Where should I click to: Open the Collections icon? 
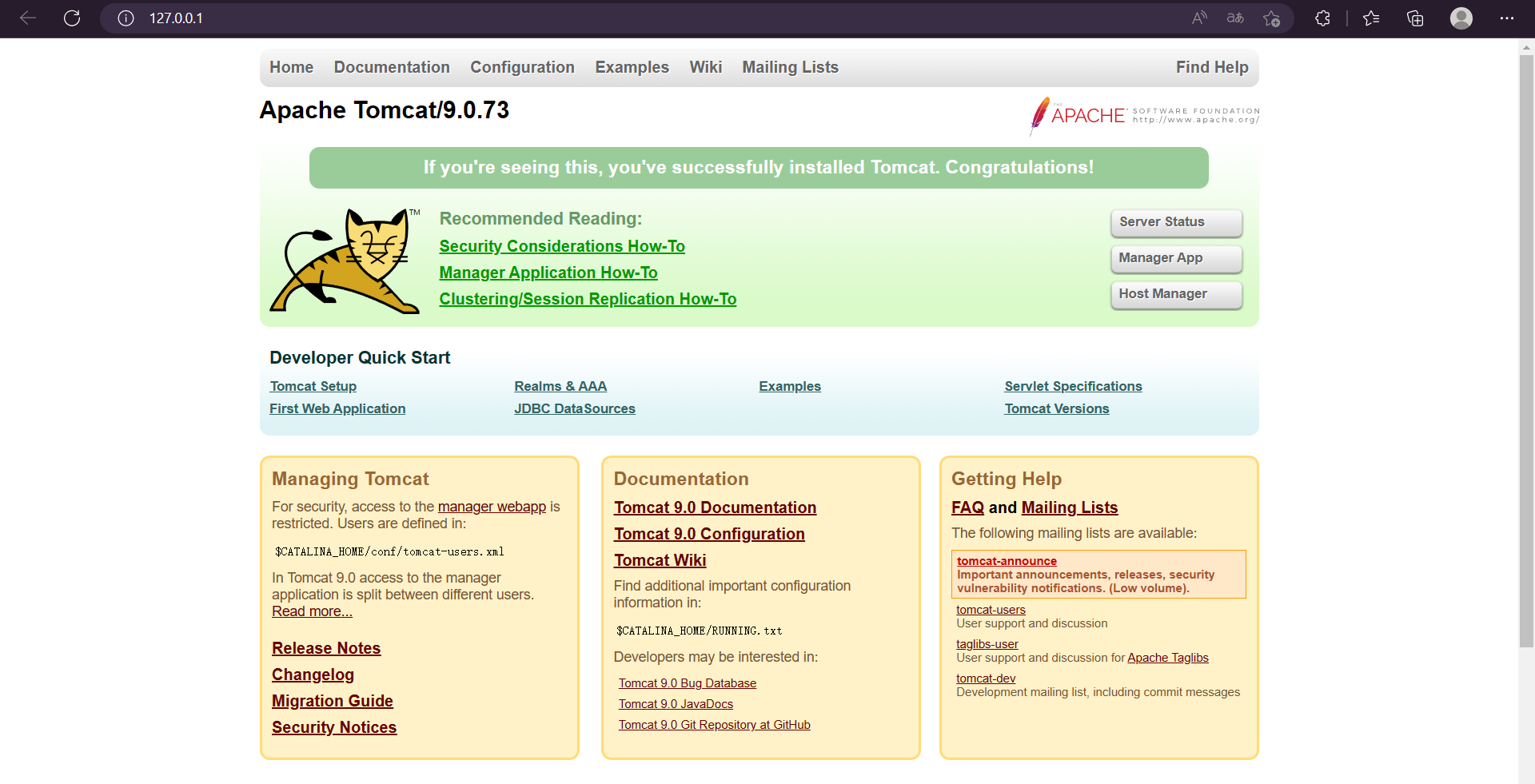point(1415,18)
